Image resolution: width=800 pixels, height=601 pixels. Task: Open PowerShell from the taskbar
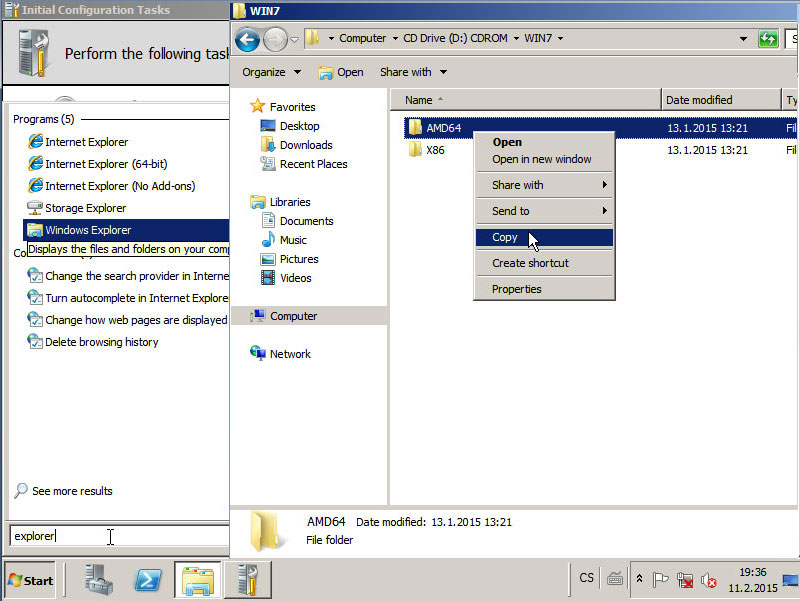pyautogui.click(x=149, y=579)
